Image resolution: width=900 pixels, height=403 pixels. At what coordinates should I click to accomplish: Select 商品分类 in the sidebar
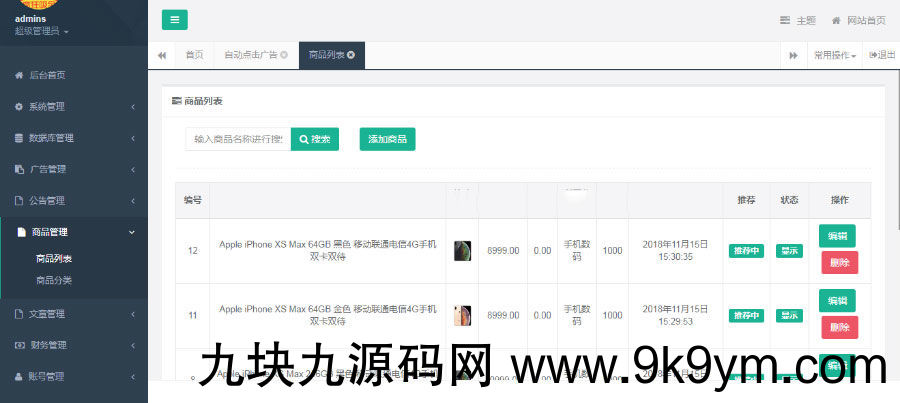tap(54, 280)
